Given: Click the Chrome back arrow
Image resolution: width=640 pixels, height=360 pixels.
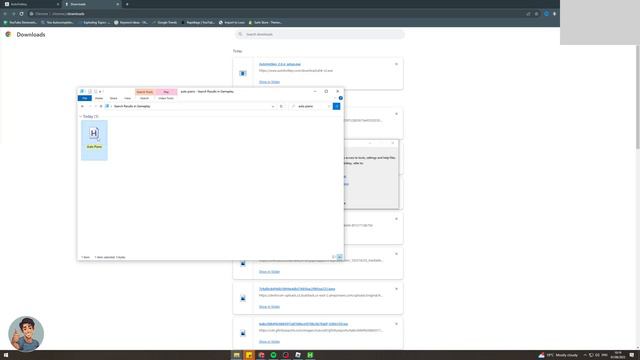Looking at the screenshot, I should point(5,14).
